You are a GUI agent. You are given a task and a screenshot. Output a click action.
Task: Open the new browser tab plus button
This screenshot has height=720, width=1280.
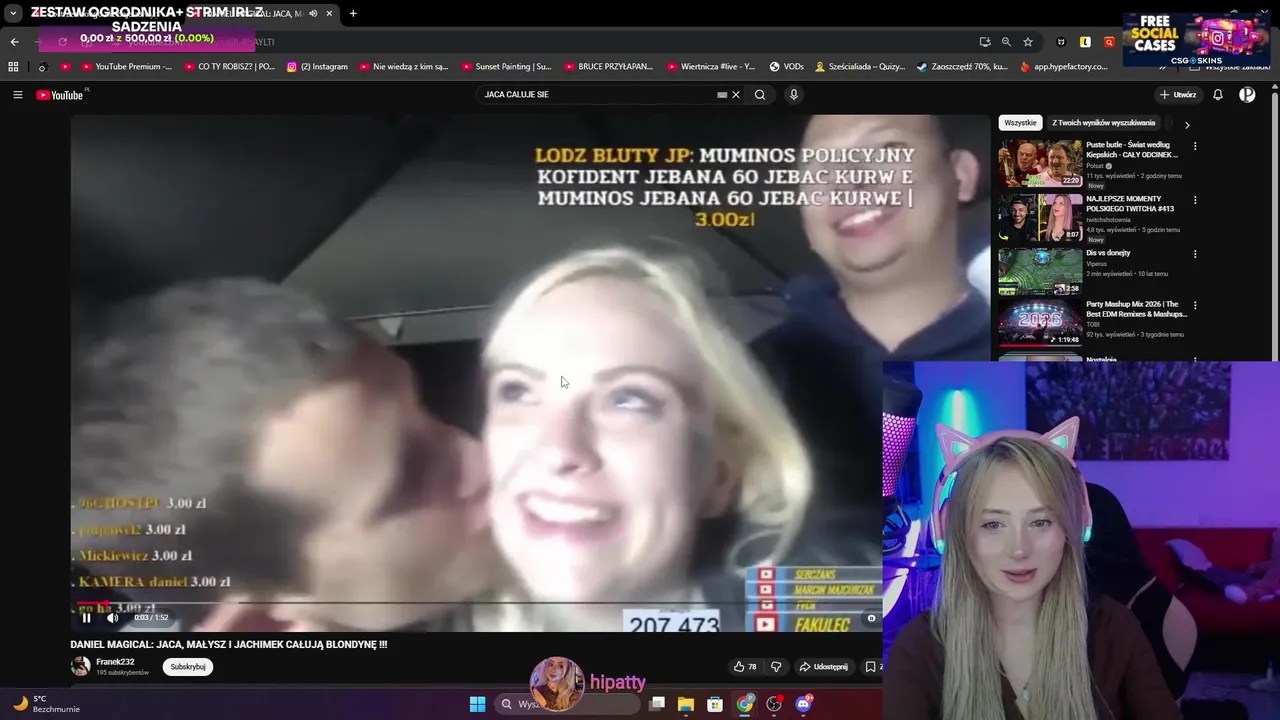coord(353,14)
